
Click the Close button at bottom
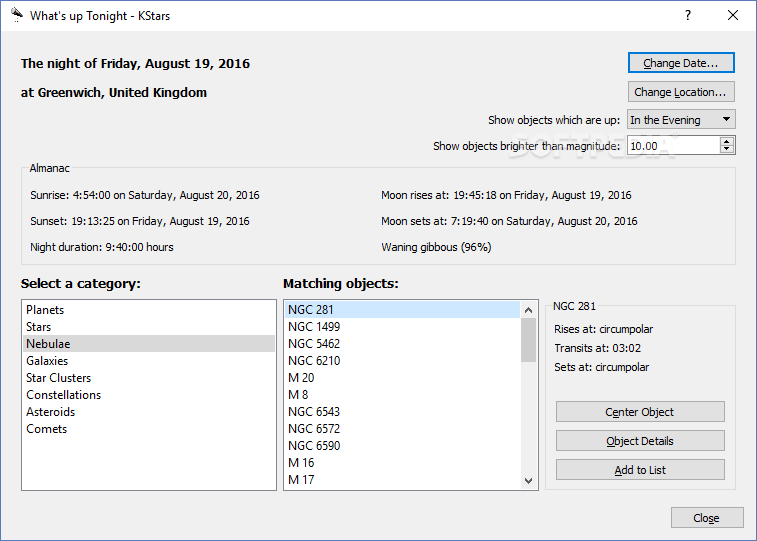click(707, 518)
